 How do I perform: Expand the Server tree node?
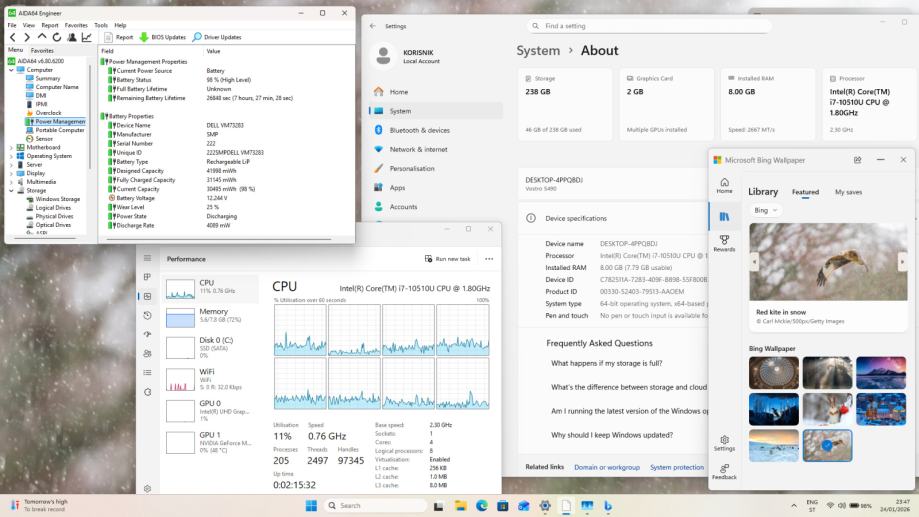point(11,165)
